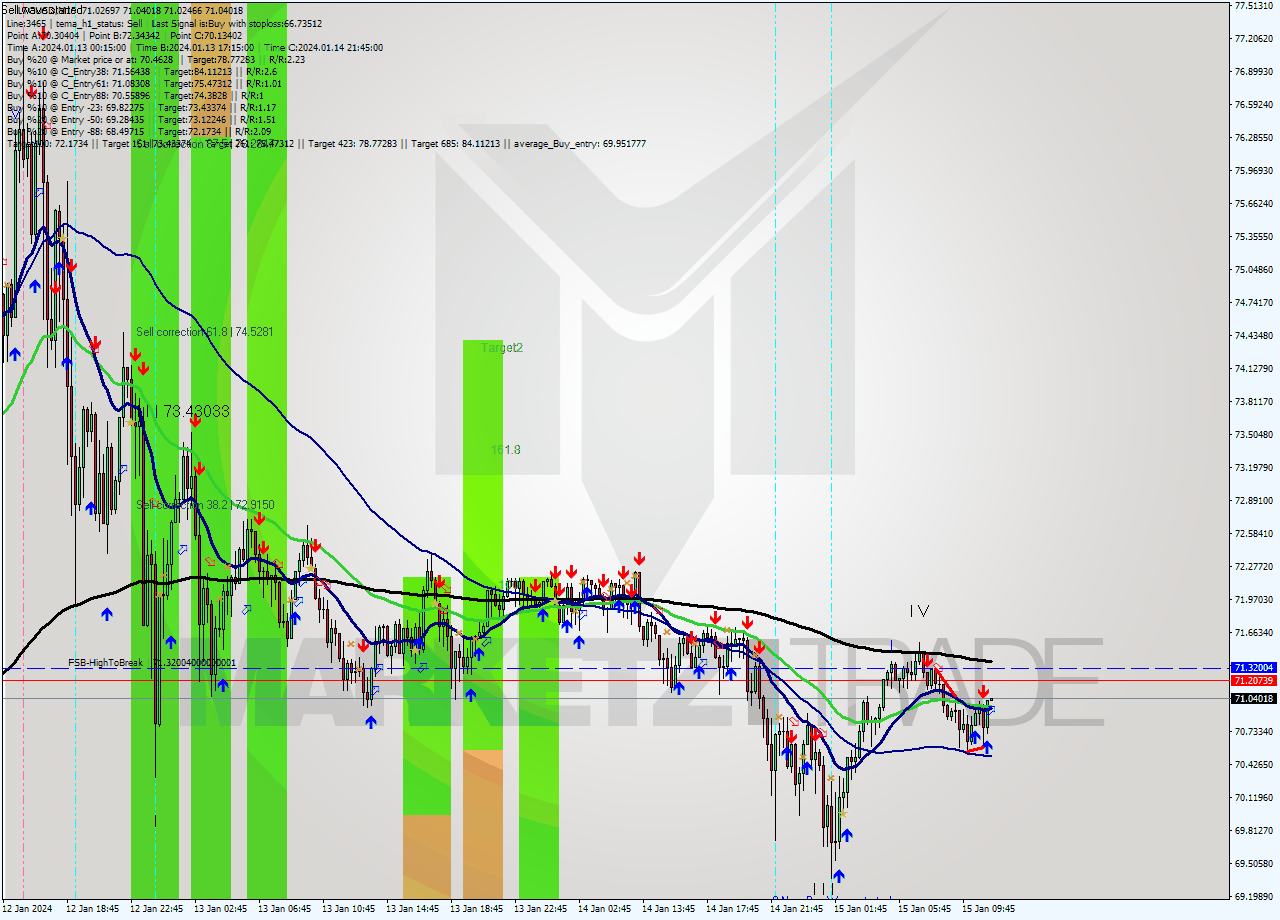1280x920 pixels.
Task: Select the 'Sell correction 61.8 | 74.5281' label
Action: coord(205,331)
